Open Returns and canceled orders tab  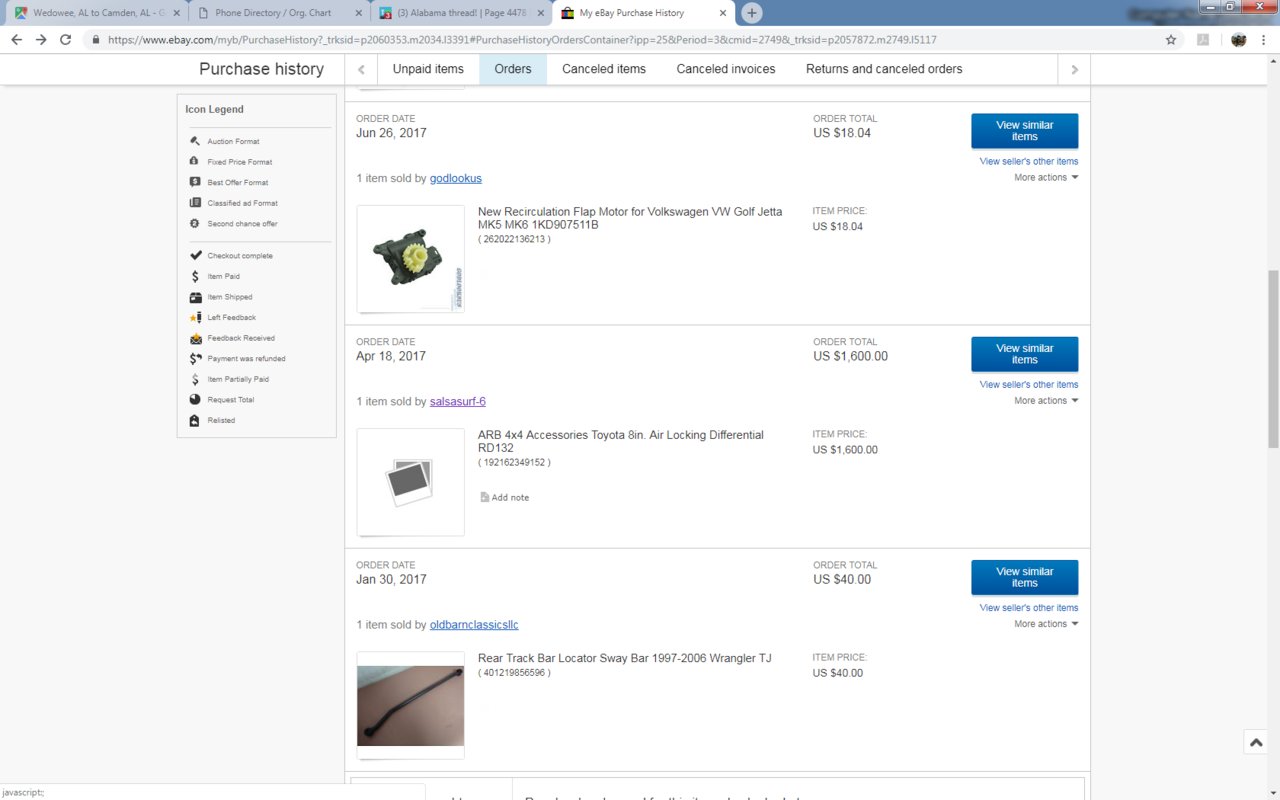884,69
